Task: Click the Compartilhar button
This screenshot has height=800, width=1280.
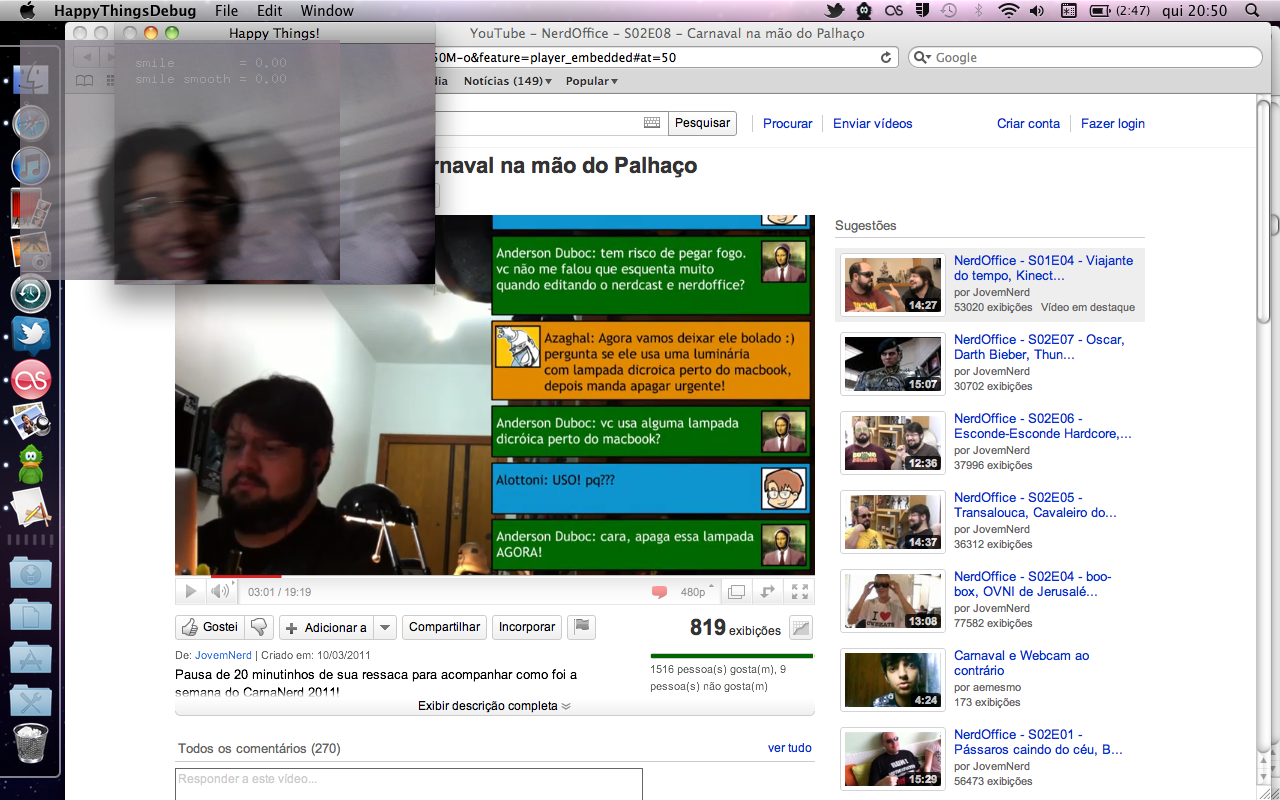Action: point(444,627)
